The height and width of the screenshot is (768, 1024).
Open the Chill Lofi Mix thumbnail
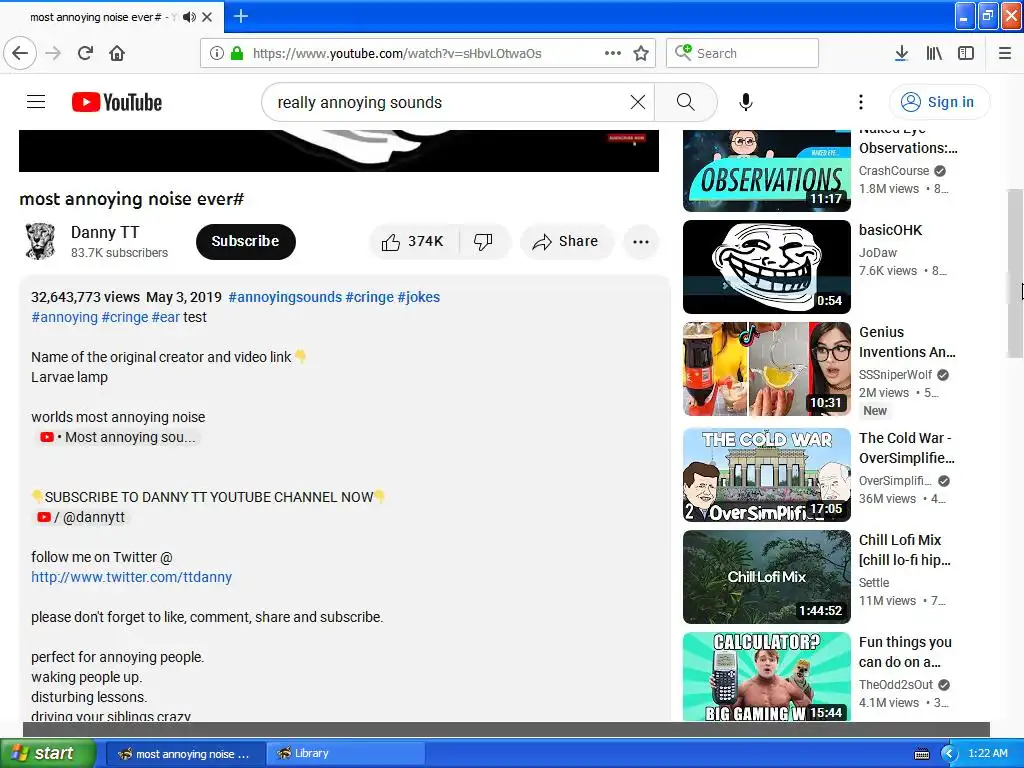(x=767, y=577)
